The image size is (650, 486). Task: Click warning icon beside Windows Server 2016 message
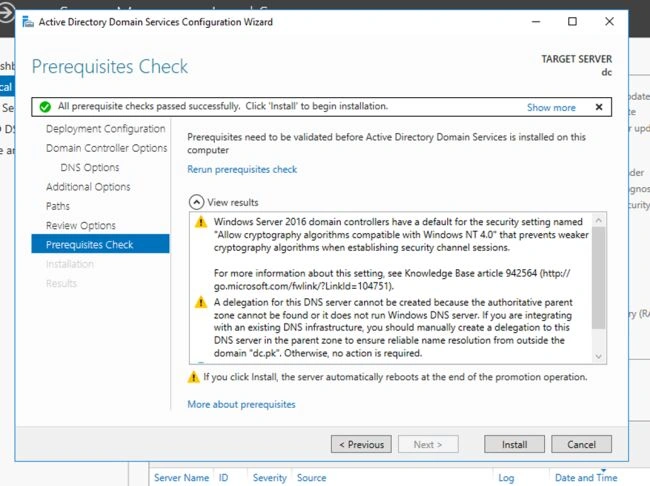[201, 222]
